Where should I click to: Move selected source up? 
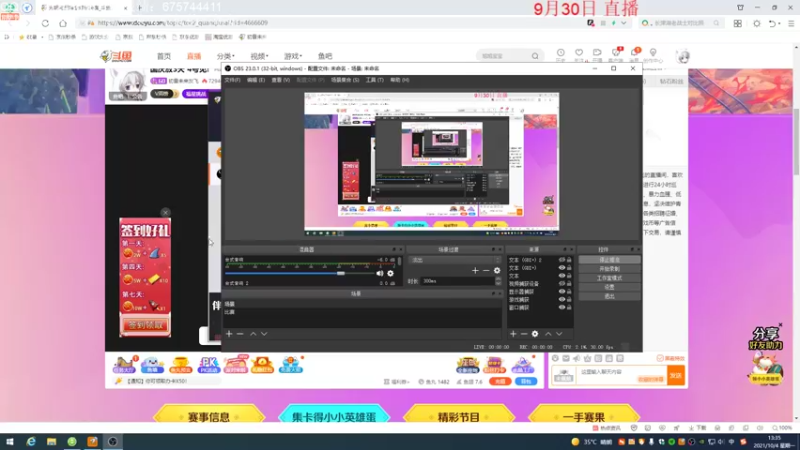[x=548, y=334]
